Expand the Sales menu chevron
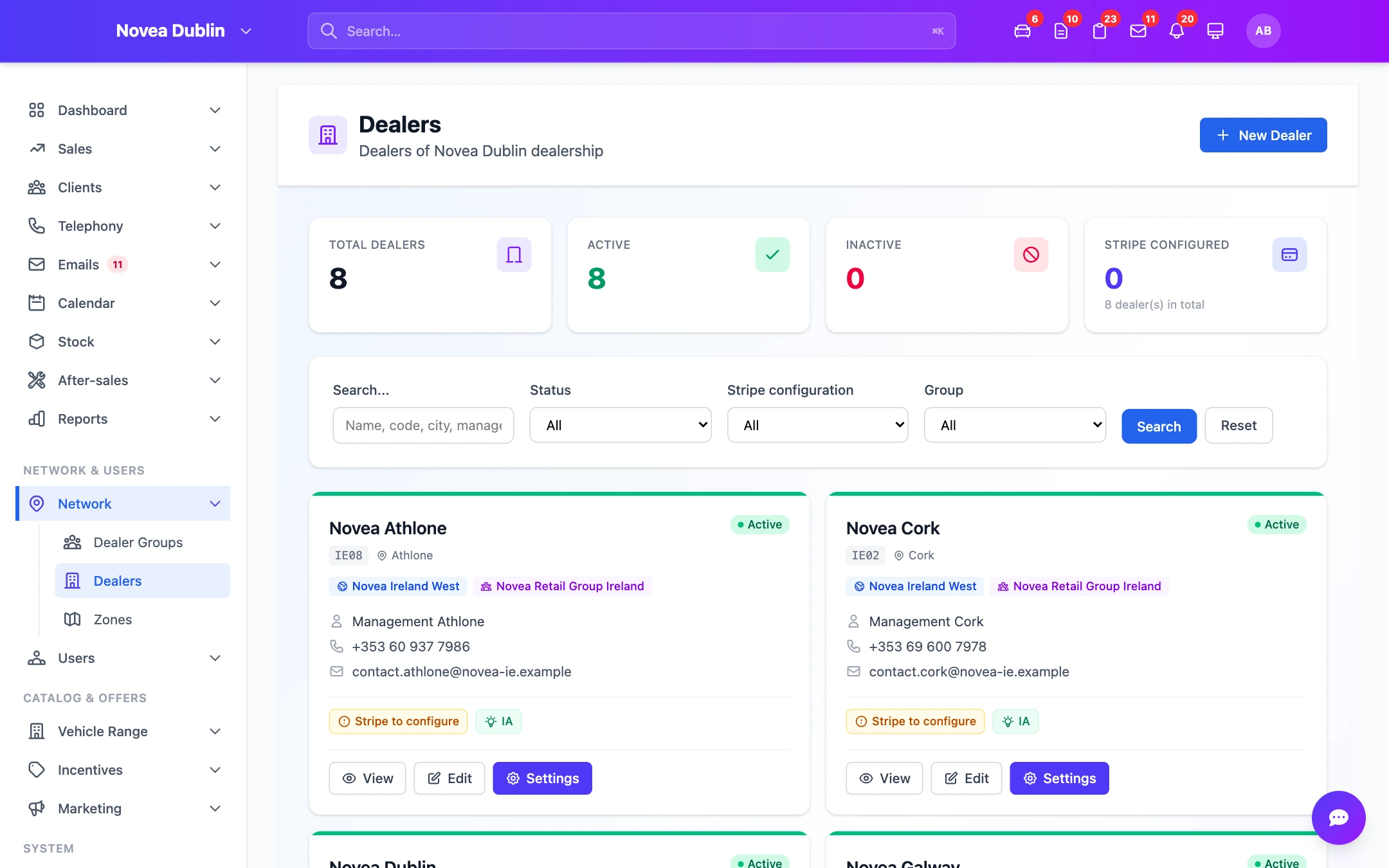This screenshot has width=1389, height=868. [x=215, y=149]
